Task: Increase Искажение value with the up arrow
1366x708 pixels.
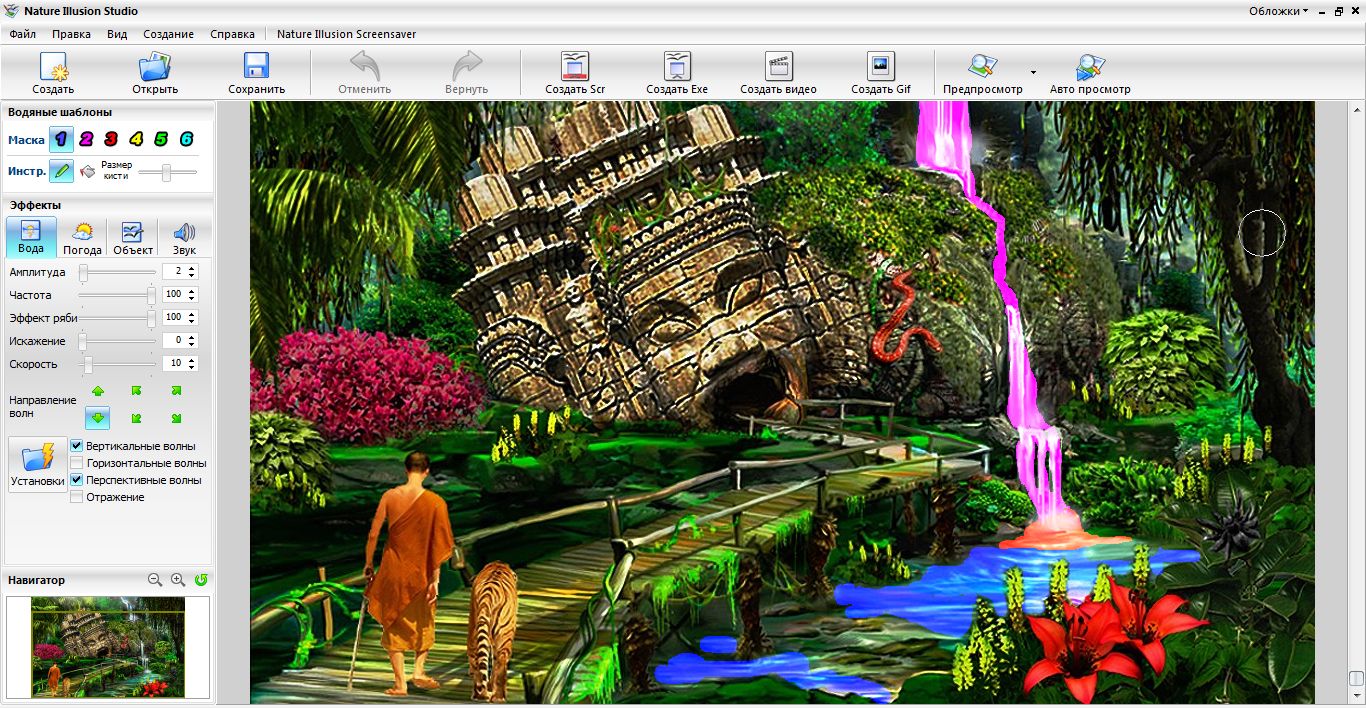Action: tap(192, 337)
